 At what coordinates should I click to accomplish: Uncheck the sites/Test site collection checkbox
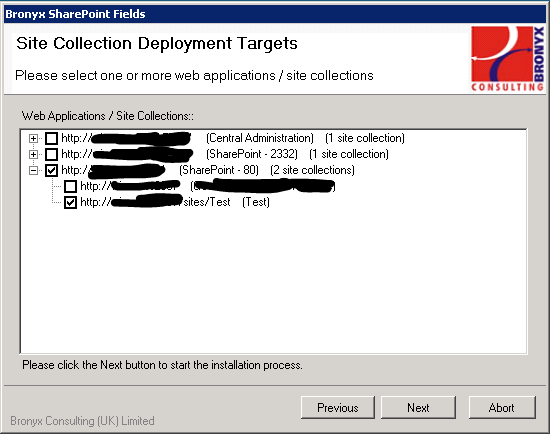[x=71, y=202]
